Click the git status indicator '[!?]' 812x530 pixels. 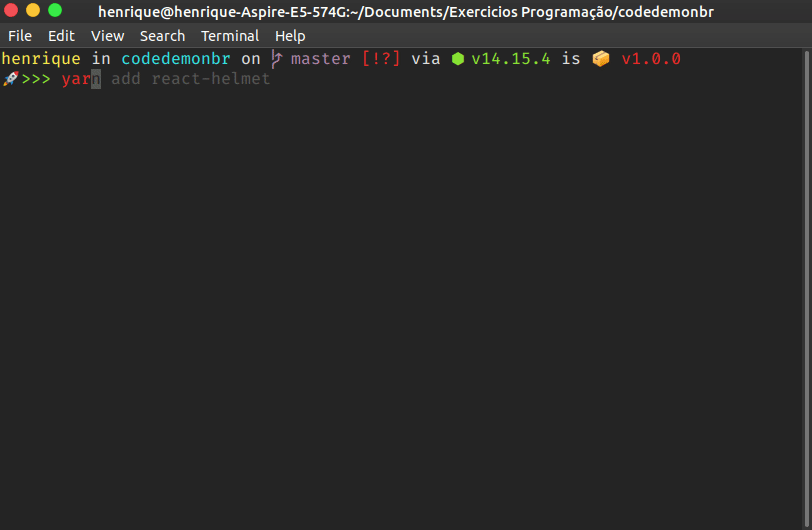pyautogui.click(x=381, y=59)
